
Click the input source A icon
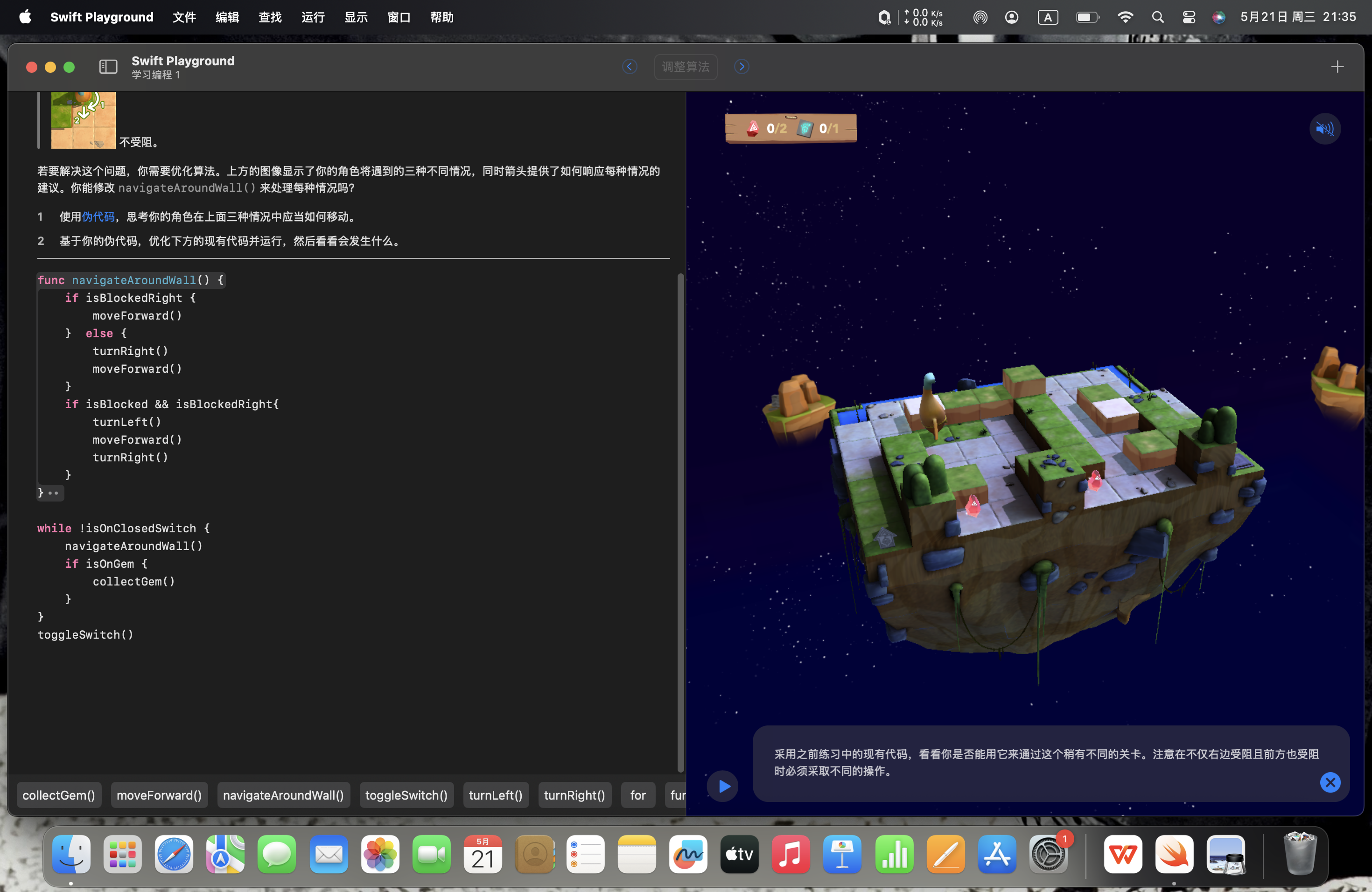(1048, 17)
